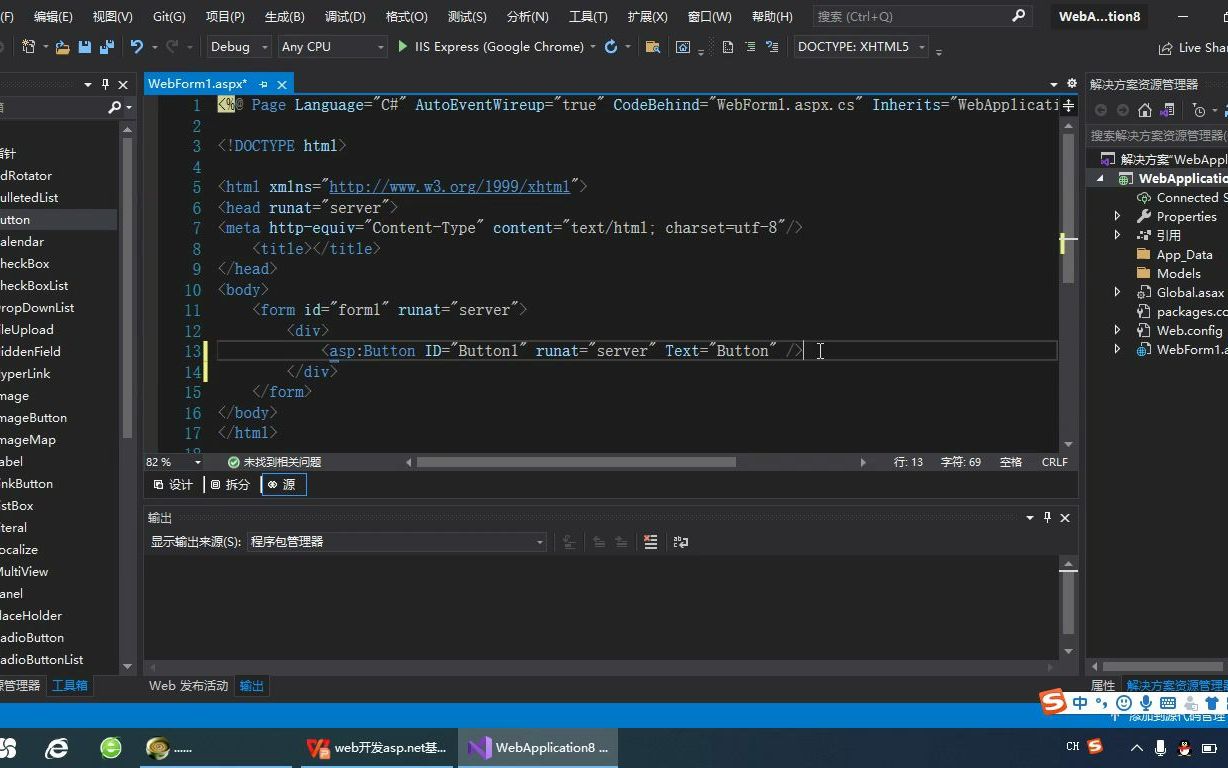Click the editor settings gear icon
Screen dimensions: 1228x768
(1071, 84)
